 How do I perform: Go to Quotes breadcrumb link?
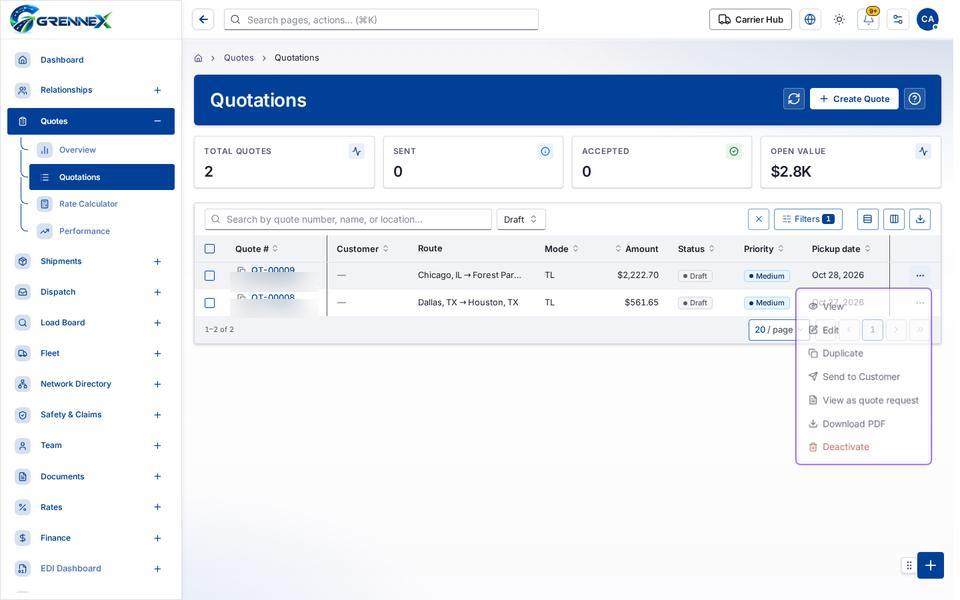tap(239, 58)
